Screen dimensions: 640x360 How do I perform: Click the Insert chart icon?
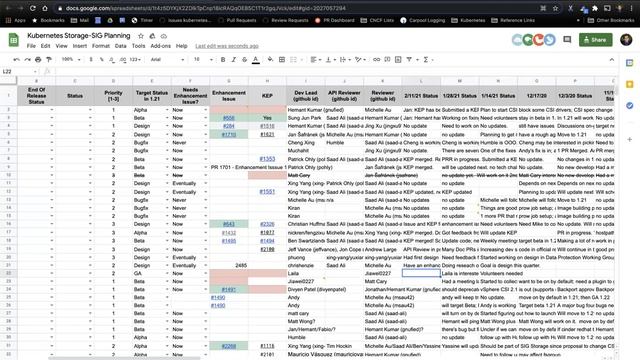pyautogui.click(x=398, y=60)
